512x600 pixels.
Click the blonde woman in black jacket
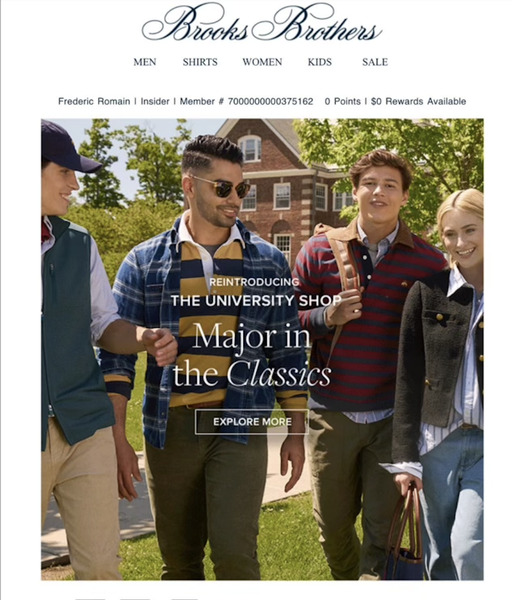pos(444,383)
